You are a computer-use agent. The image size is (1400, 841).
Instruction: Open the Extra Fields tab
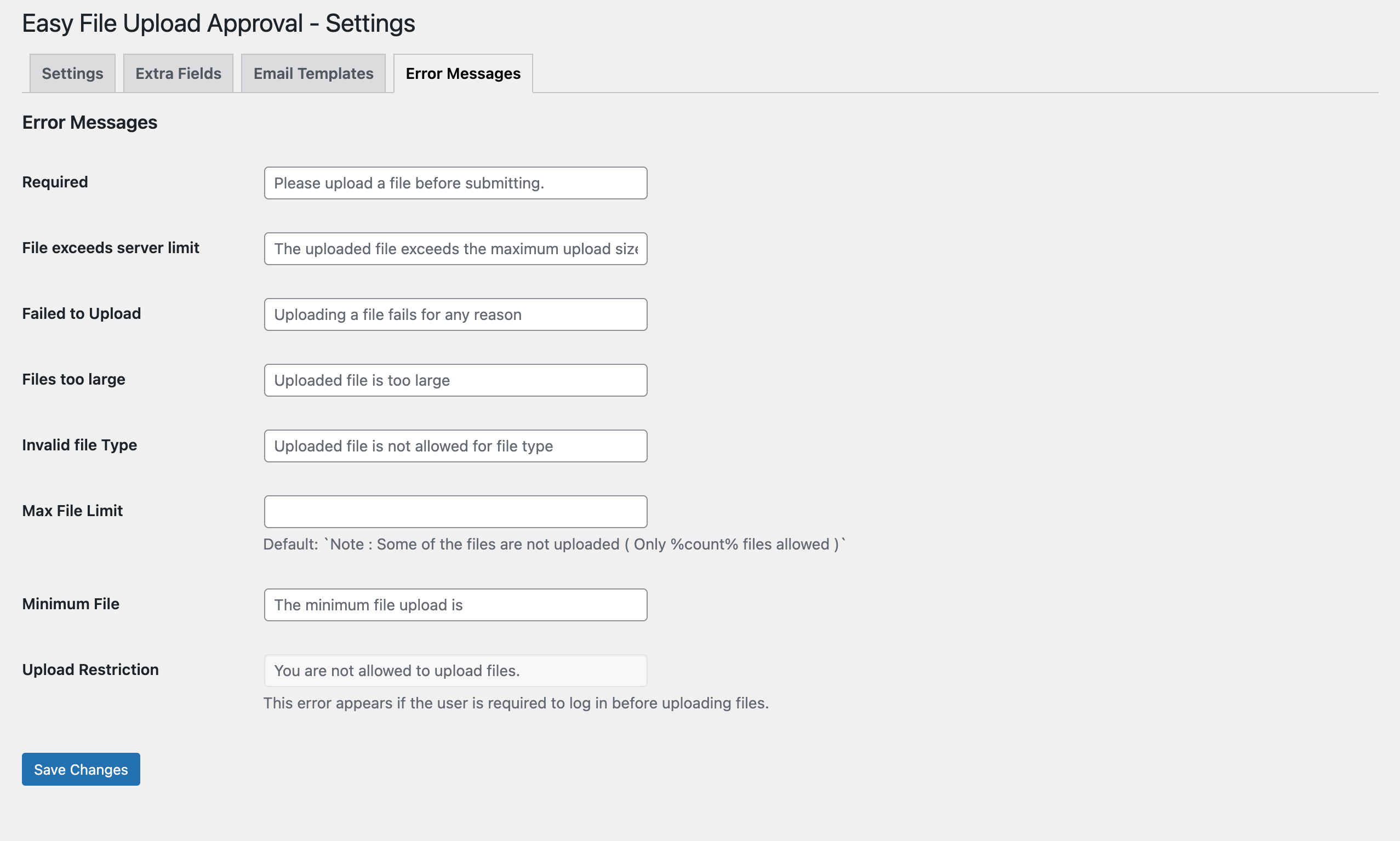(178, 72)
